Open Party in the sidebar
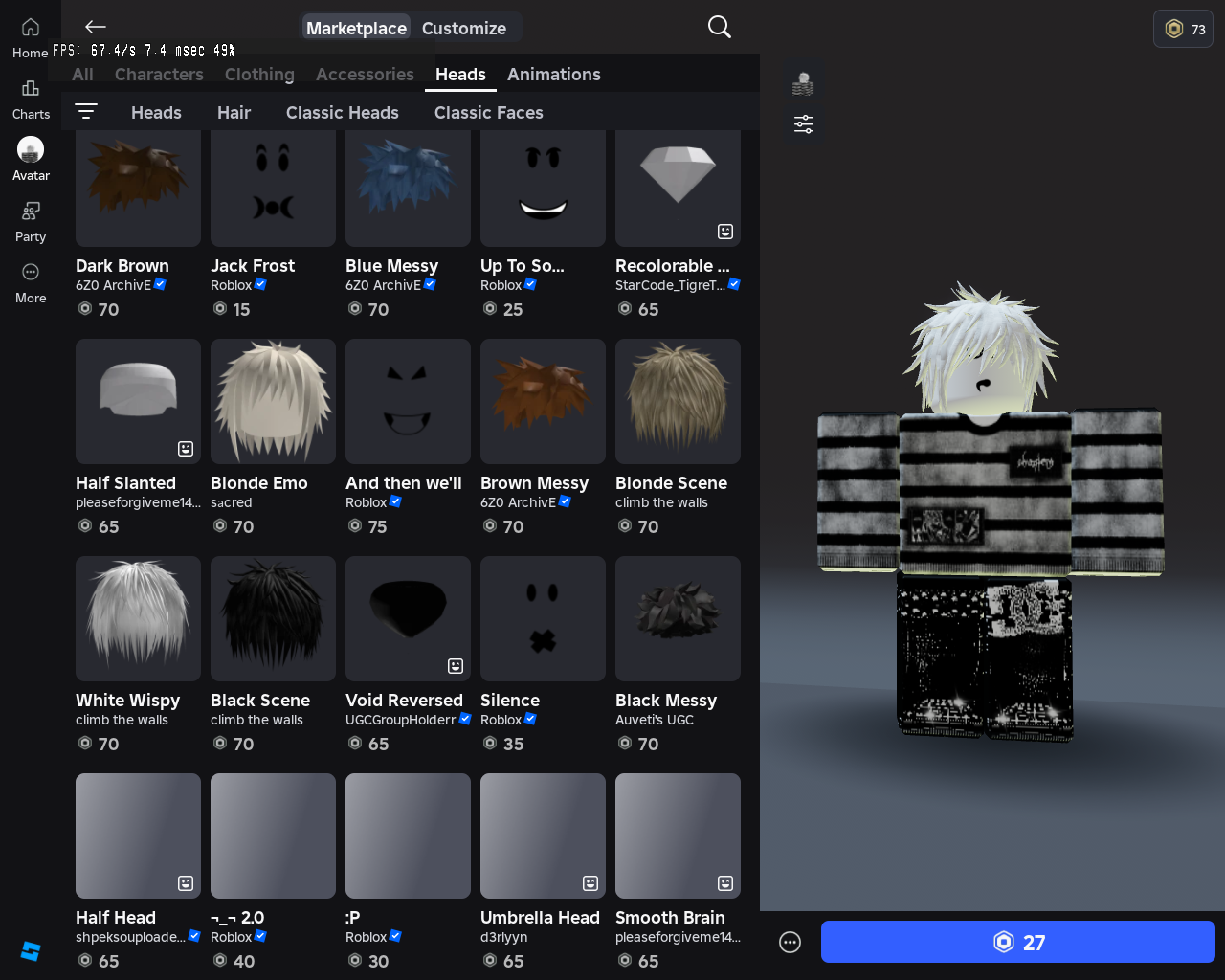Viewport: 1225px width, 980px height. click(31, 222)
